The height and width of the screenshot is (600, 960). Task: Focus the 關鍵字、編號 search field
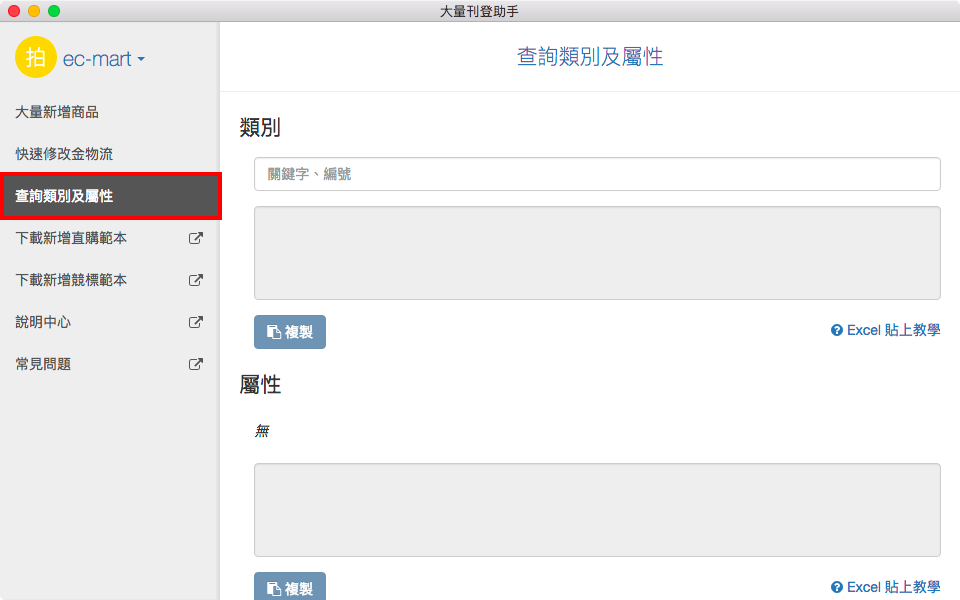point(597,174)
